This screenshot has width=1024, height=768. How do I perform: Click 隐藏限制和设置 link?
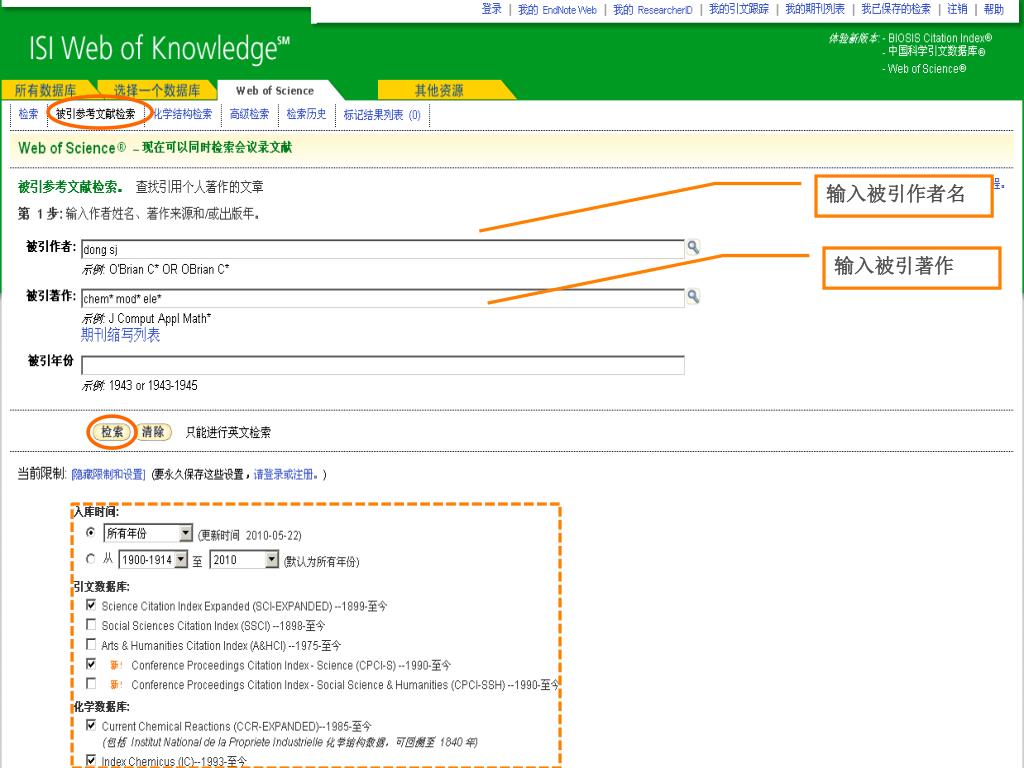[x=108, y=474]
